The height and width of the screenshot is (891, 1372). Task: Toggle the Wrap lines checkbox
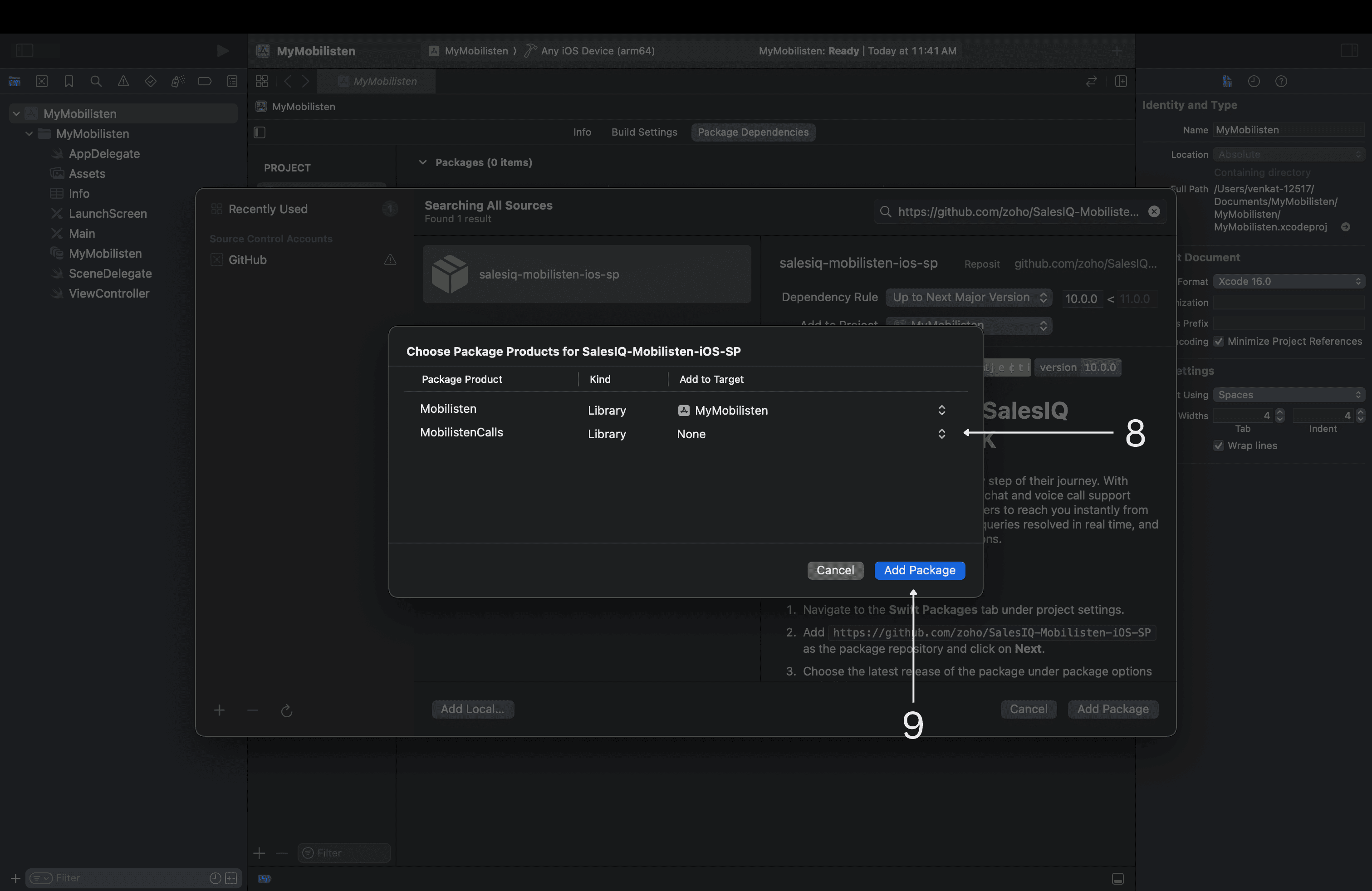point(1219,445)
